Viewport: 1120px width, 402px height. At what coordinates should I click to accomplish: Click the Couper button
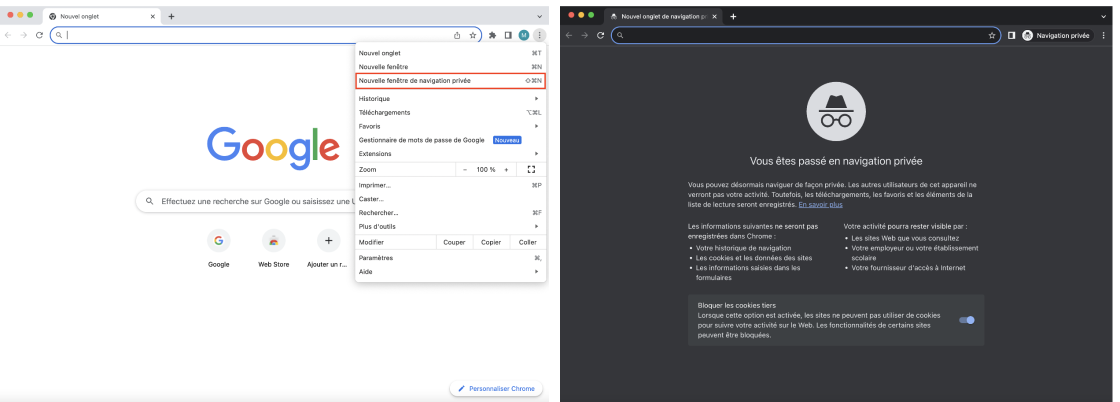tap(454, 242)
